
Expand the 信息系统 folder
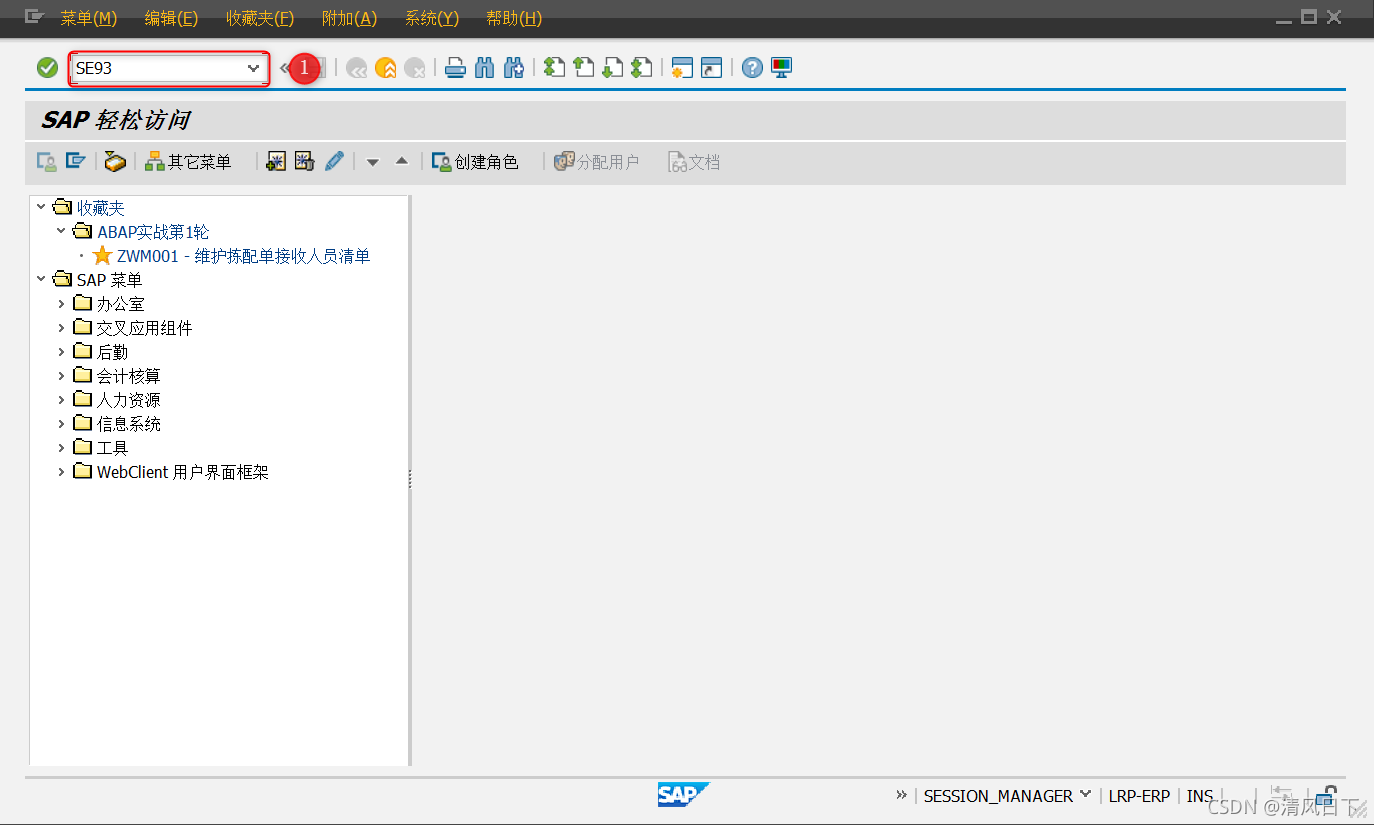(x=61, y=423)
